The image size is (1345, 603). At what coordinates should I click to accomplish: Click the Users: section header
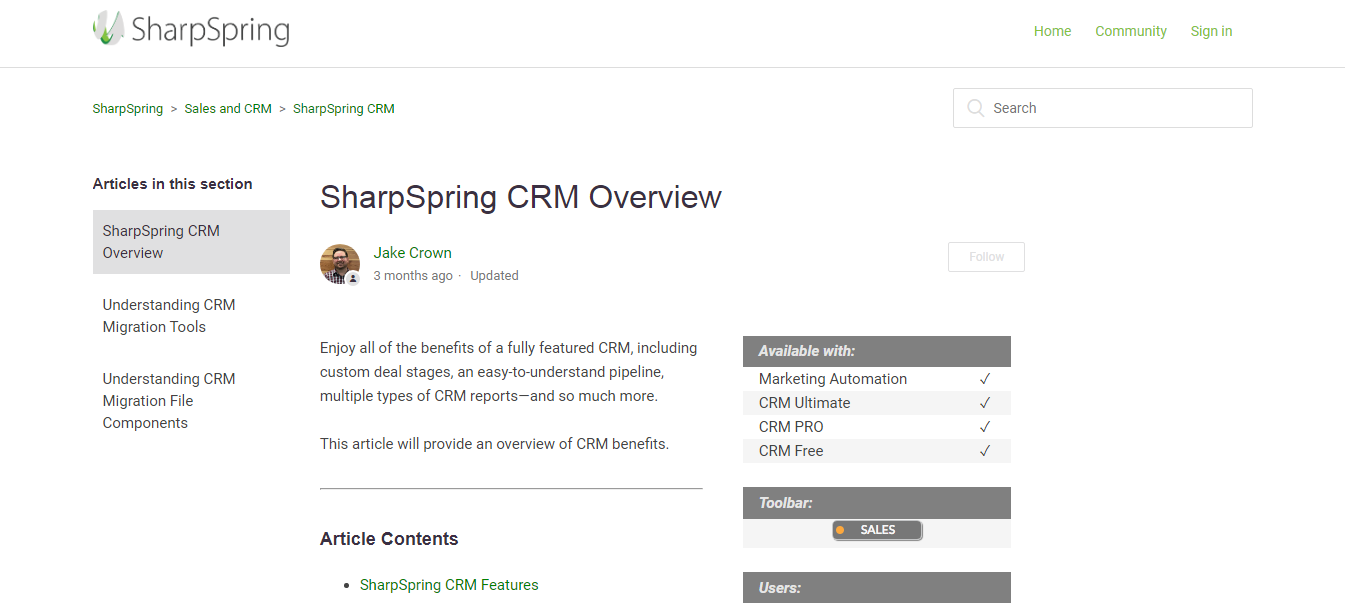pos(877,587)
